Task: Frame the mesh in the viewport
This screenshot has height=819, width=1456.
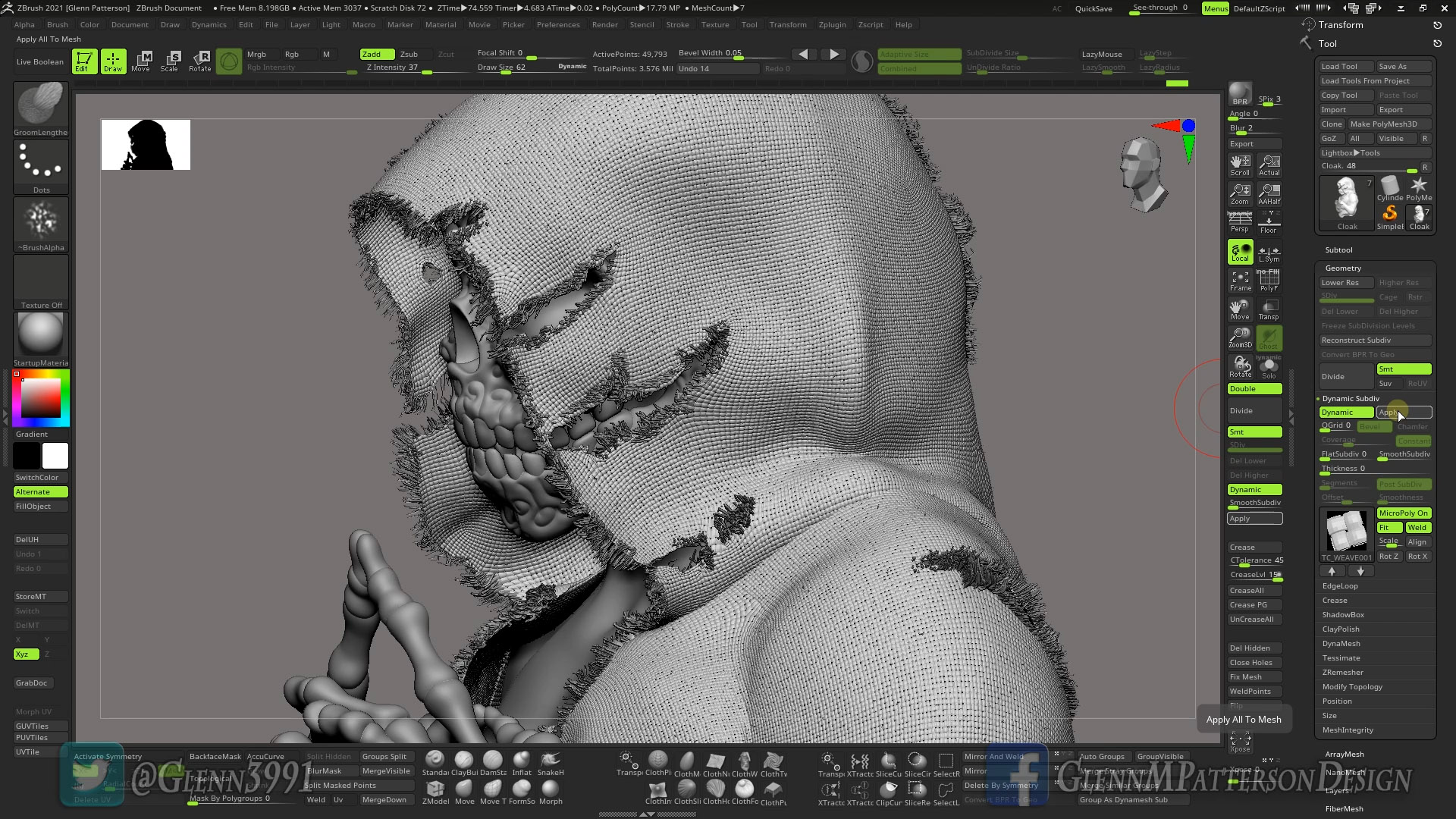Action: click(1239, 279)
